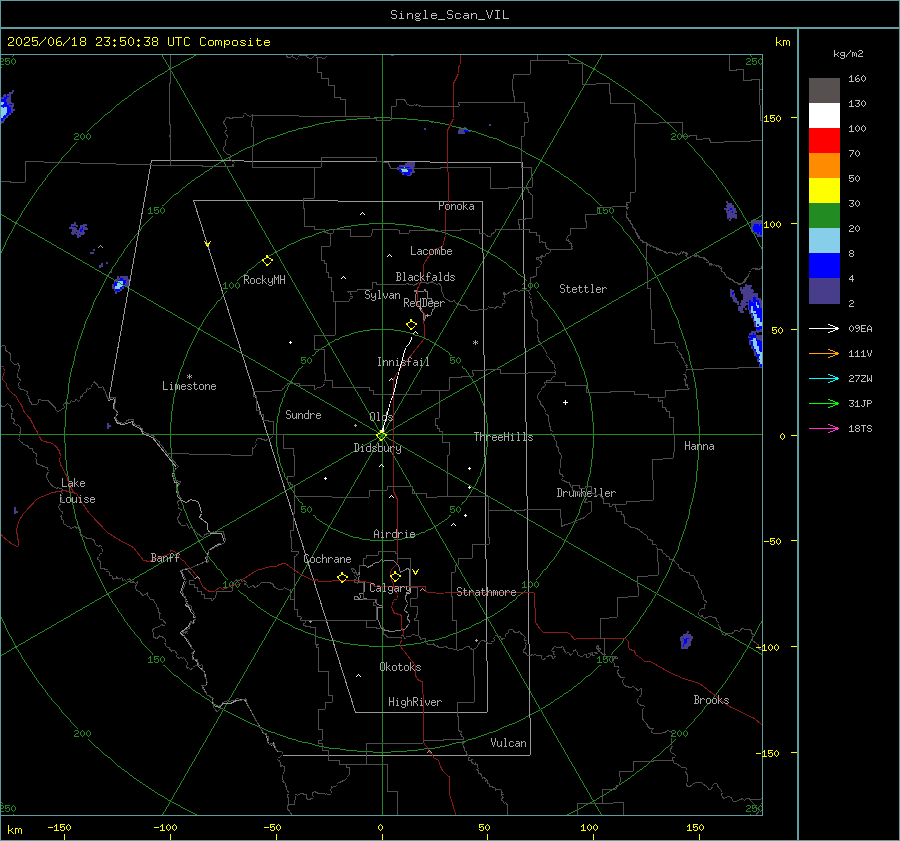Click the cyan 27ZW track arrow
This screenshot has width=900, height=841.
click(824, 378)
